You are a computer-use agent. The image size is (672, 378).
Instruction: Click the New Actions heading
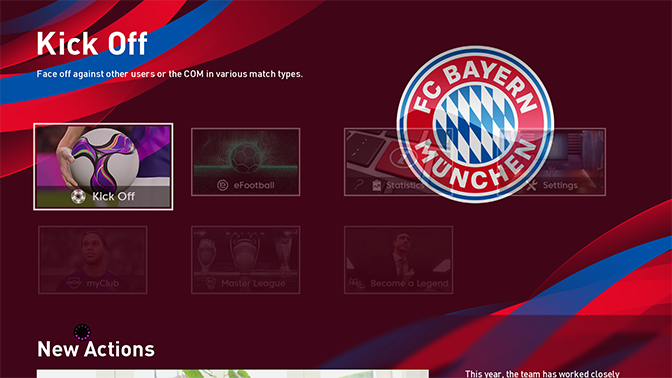(x=96, y=349)
